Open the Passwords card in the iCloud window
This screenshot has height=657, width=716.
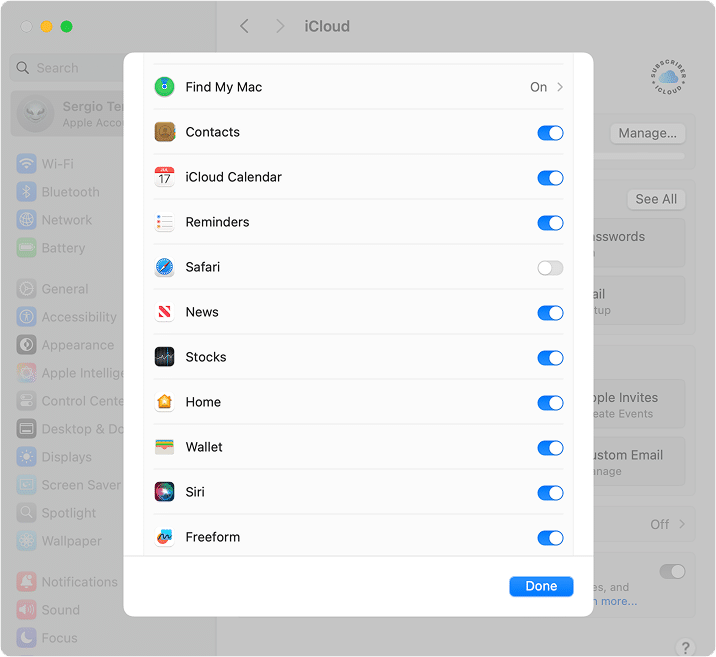click(639, 243)
